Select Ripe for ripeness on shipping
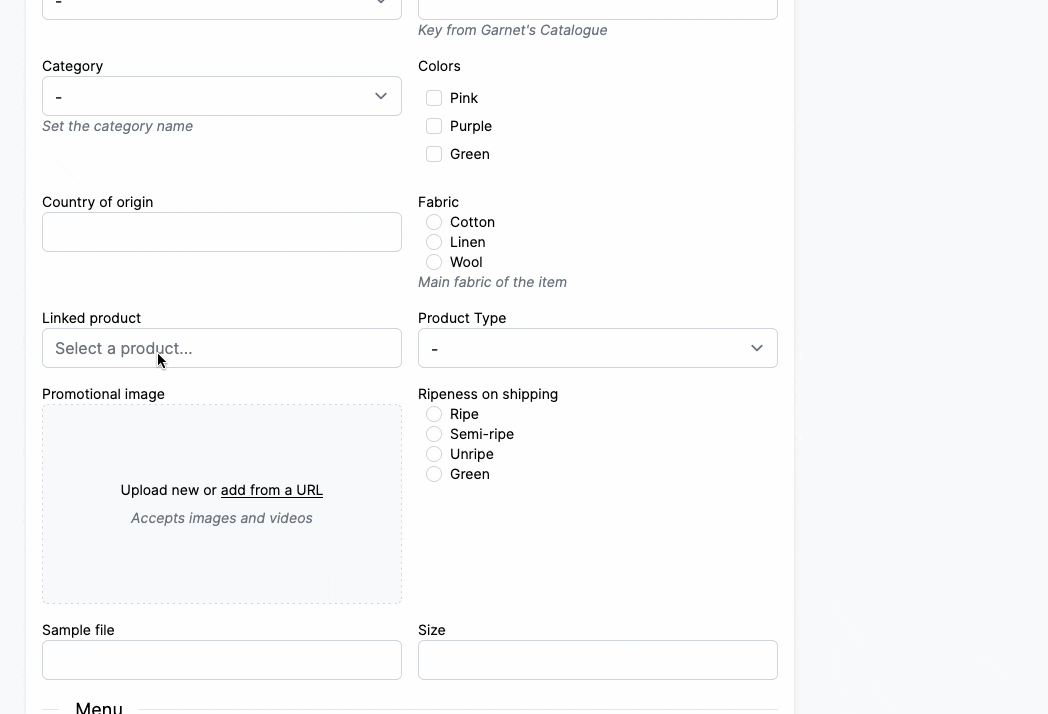Image resolution: width=1048 pixels, height=714 pixels. coord(434,414)
